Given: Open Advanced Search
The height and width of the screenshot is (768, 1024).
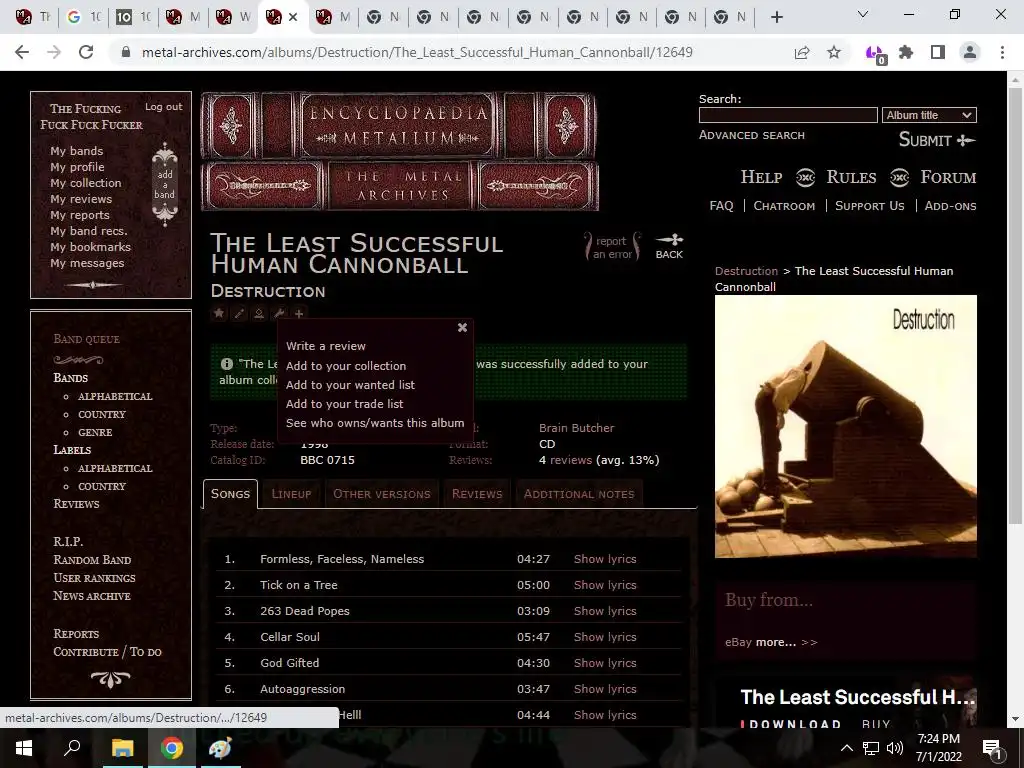Looking at the screenshot, I should pos(752,135).
